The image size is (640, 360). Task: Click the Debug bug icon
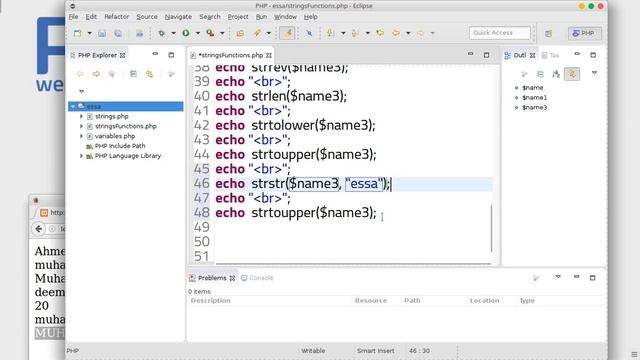coord(162,33)
